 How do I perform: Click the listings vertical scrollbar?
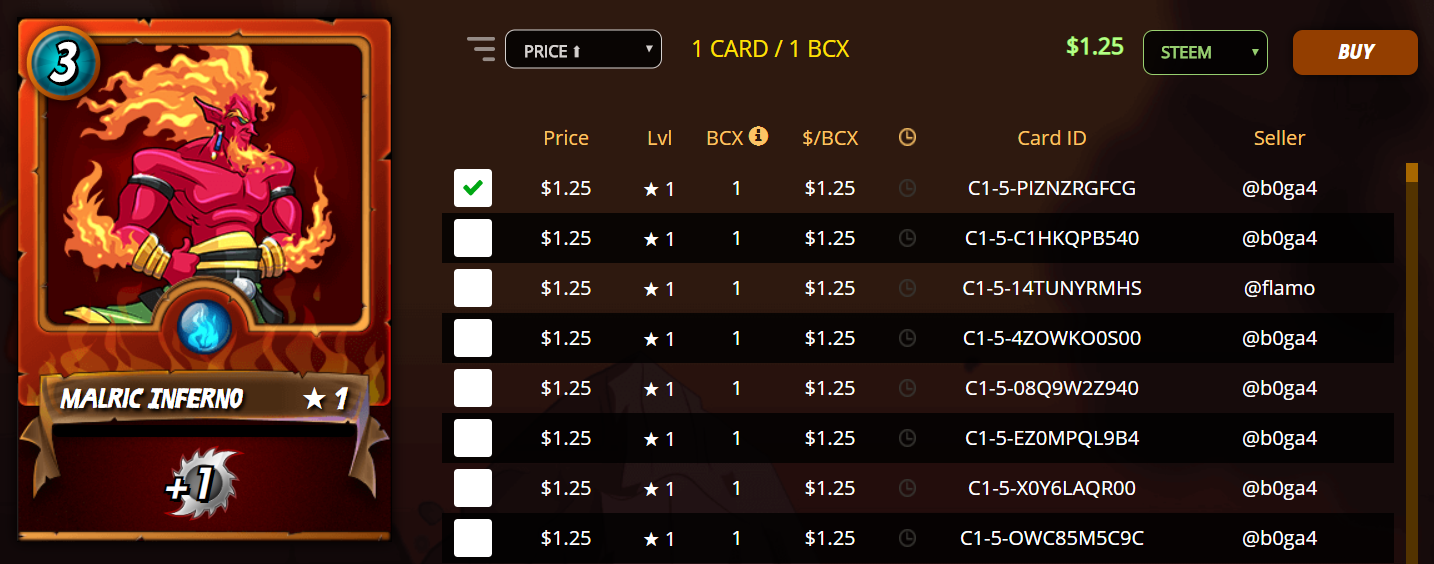coord(1412,360)
